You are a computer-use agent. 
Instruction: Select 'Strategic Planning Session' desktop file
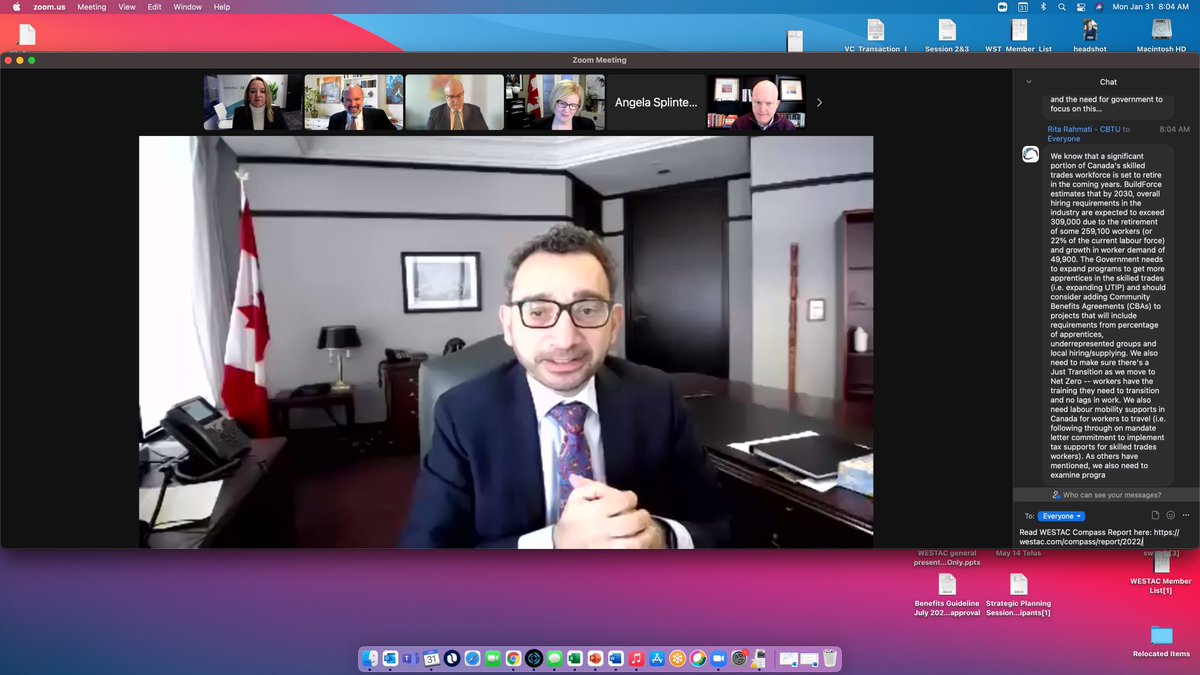(1018, 595)
